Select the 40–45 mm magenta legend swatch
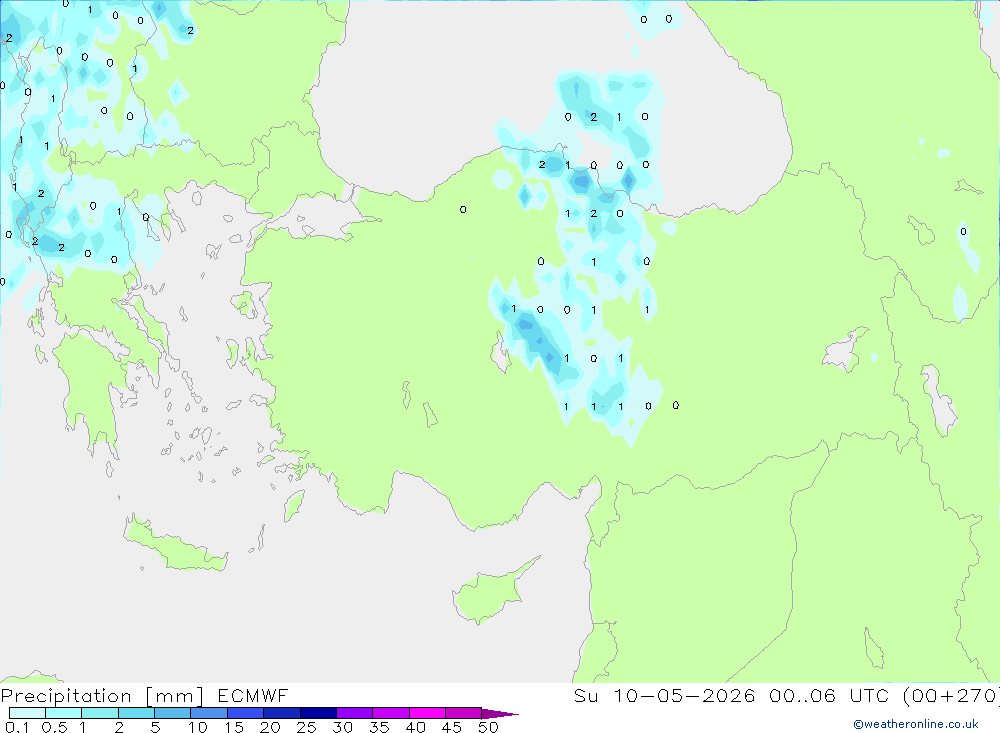The image size is (1000, 733). [x=427, y=713]
